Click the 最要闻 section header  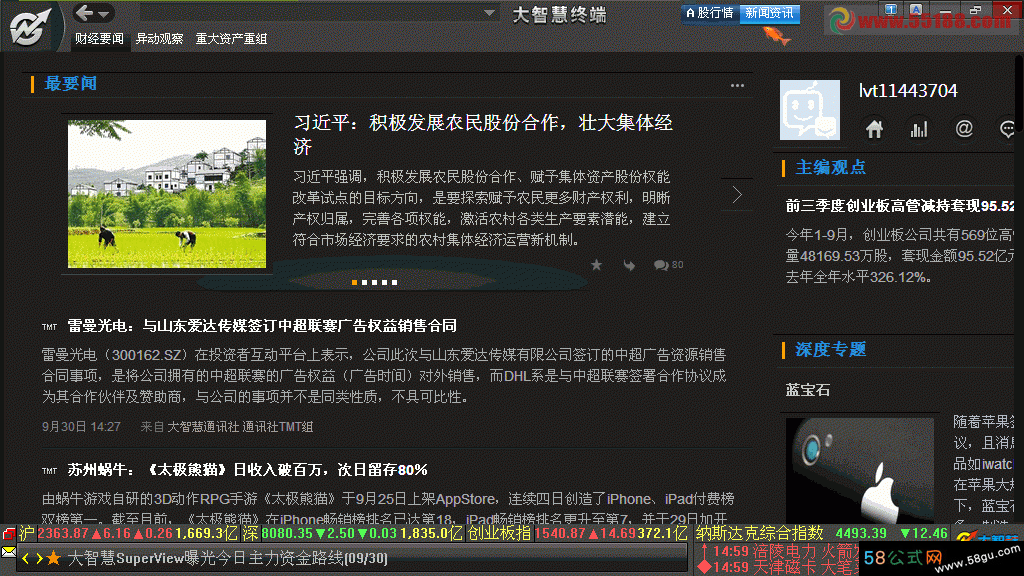pyautogui.click(x=71, y=84)
